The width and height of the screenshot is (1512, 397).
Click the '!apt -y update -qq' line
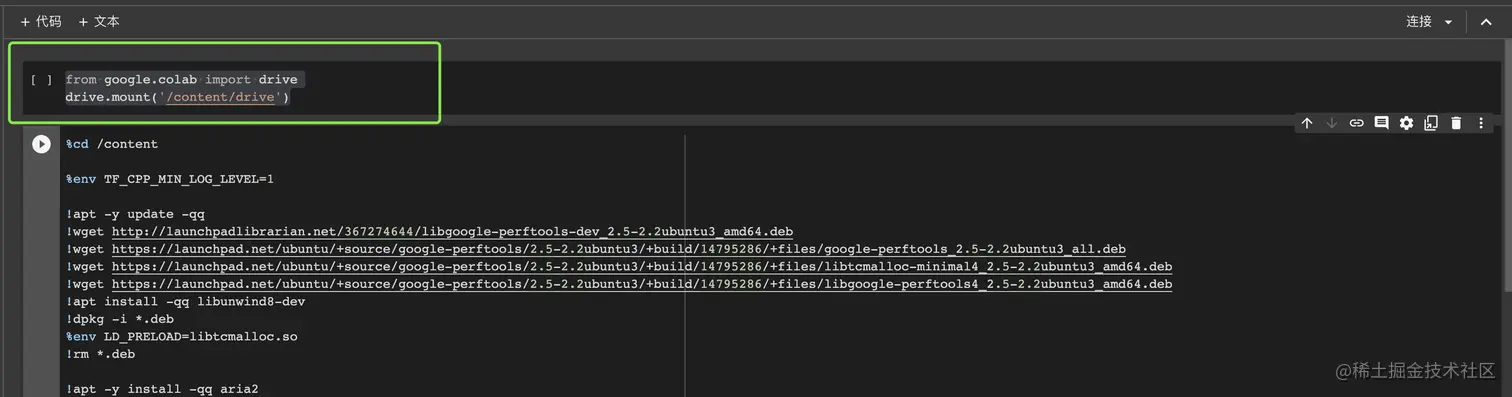click(x=136, y=214)
